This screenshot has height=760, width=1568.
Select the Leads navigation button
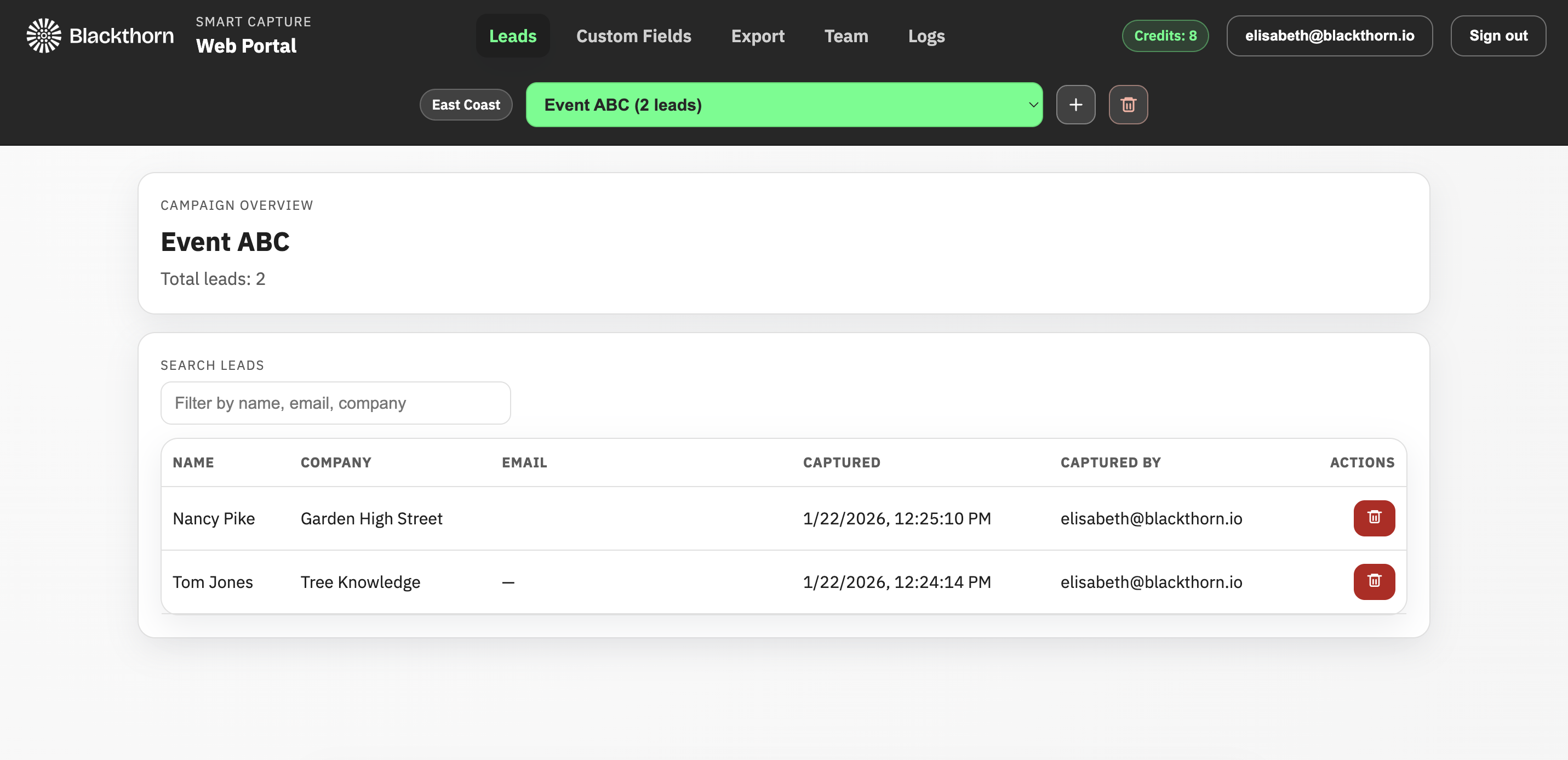(512, 35)
